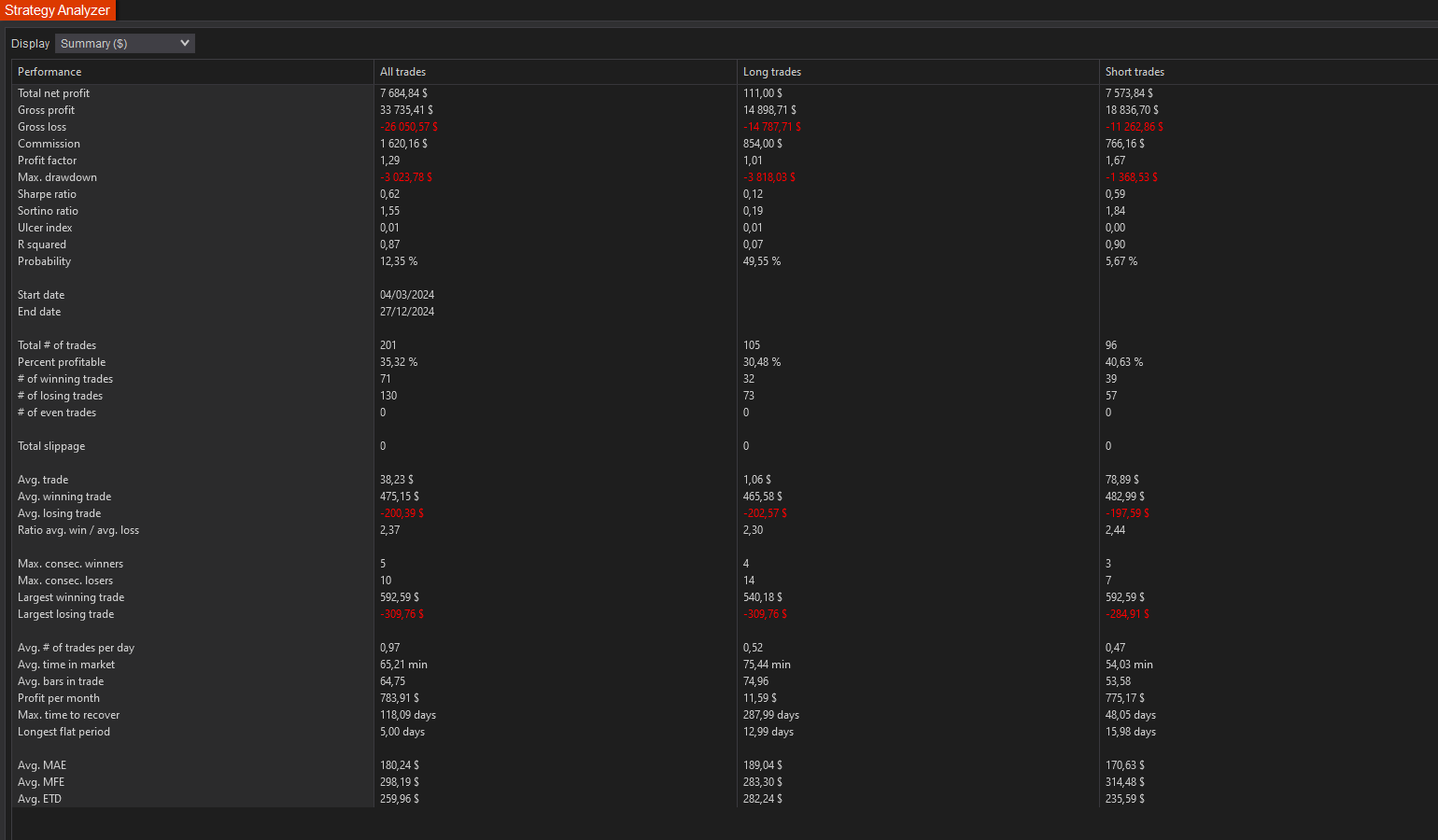This screenshot has width=1438, height=840.
Task: Select the # of losing trades label
Action: [x=60, y=396]
